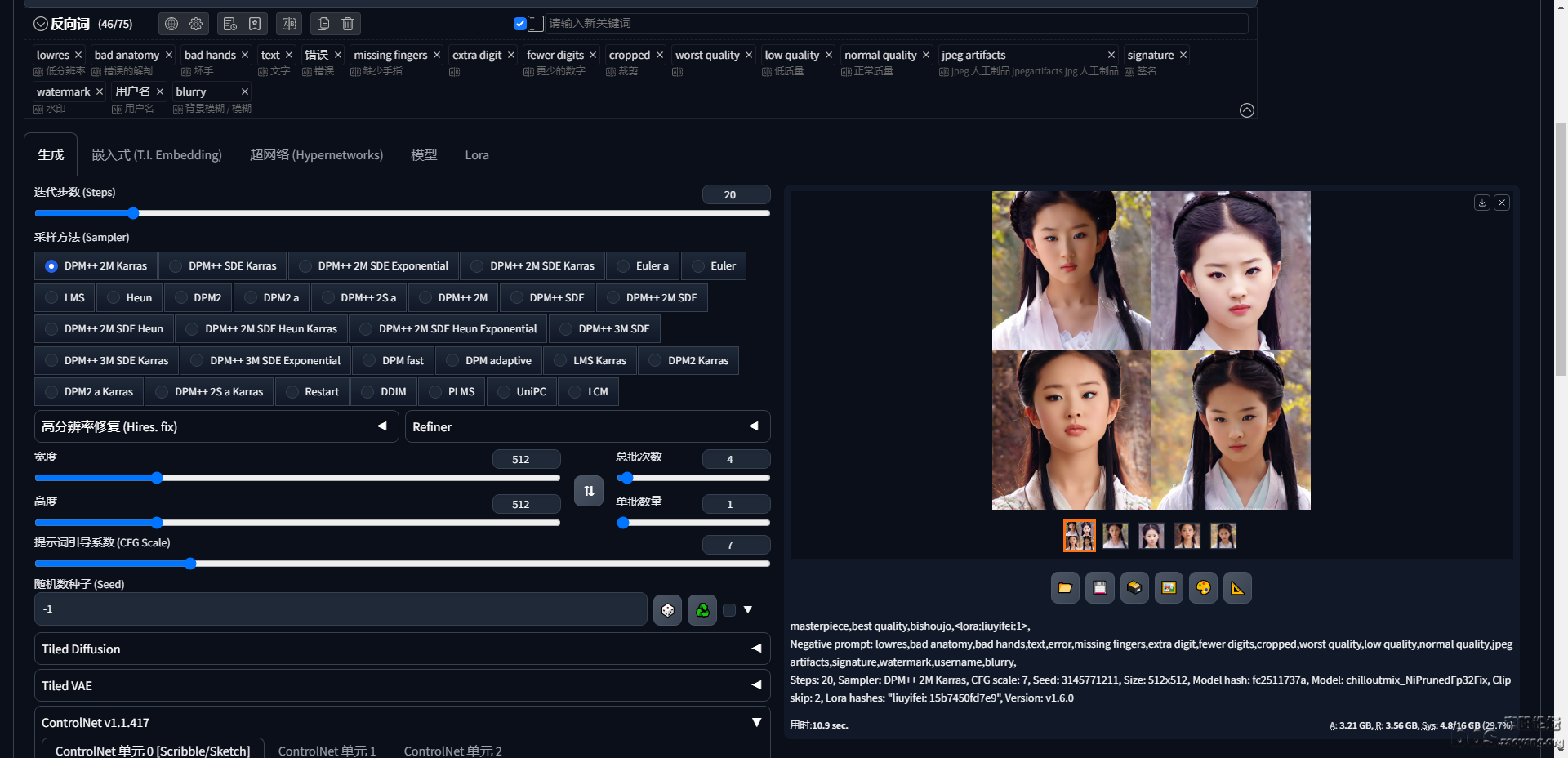1568x758 pixels.
Task: Send image to img2img with picture icon
Action: [x=1169, y=587]
